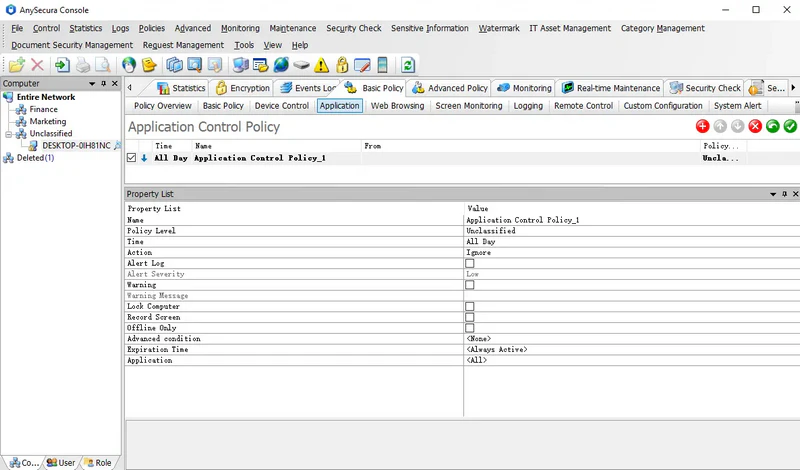Screen dimensions: 800x470
Task: Click the globe with mouse toolbar icon
Action: click(129, 65)
